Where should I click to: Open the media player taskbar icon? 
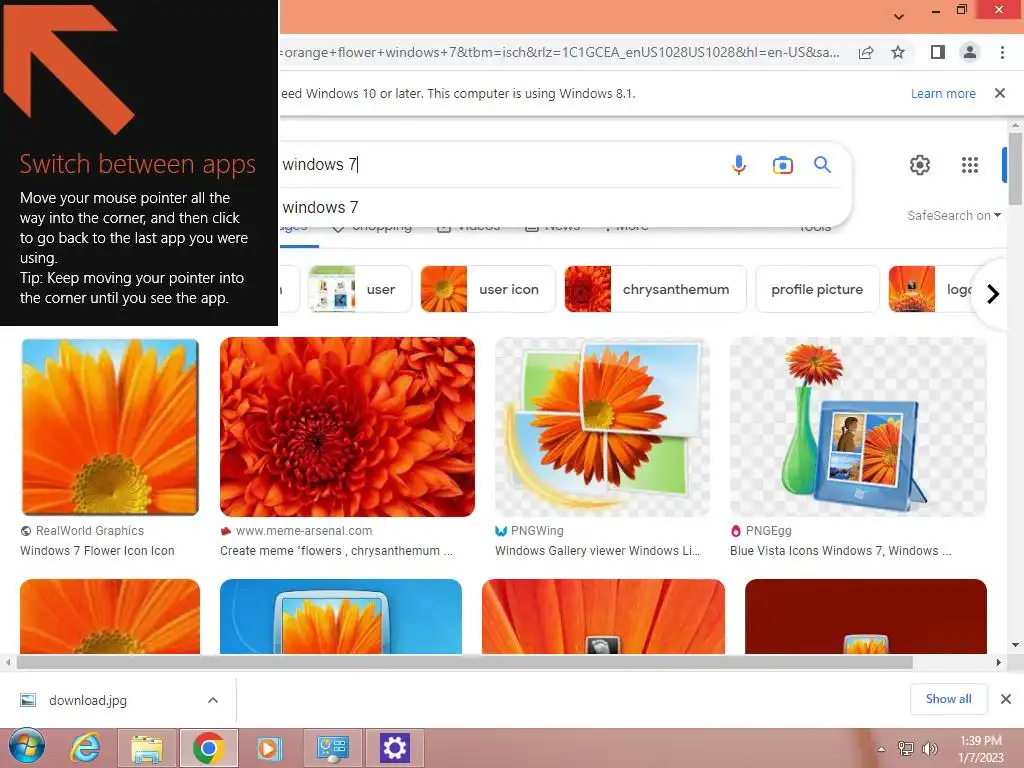pos(269,748)
